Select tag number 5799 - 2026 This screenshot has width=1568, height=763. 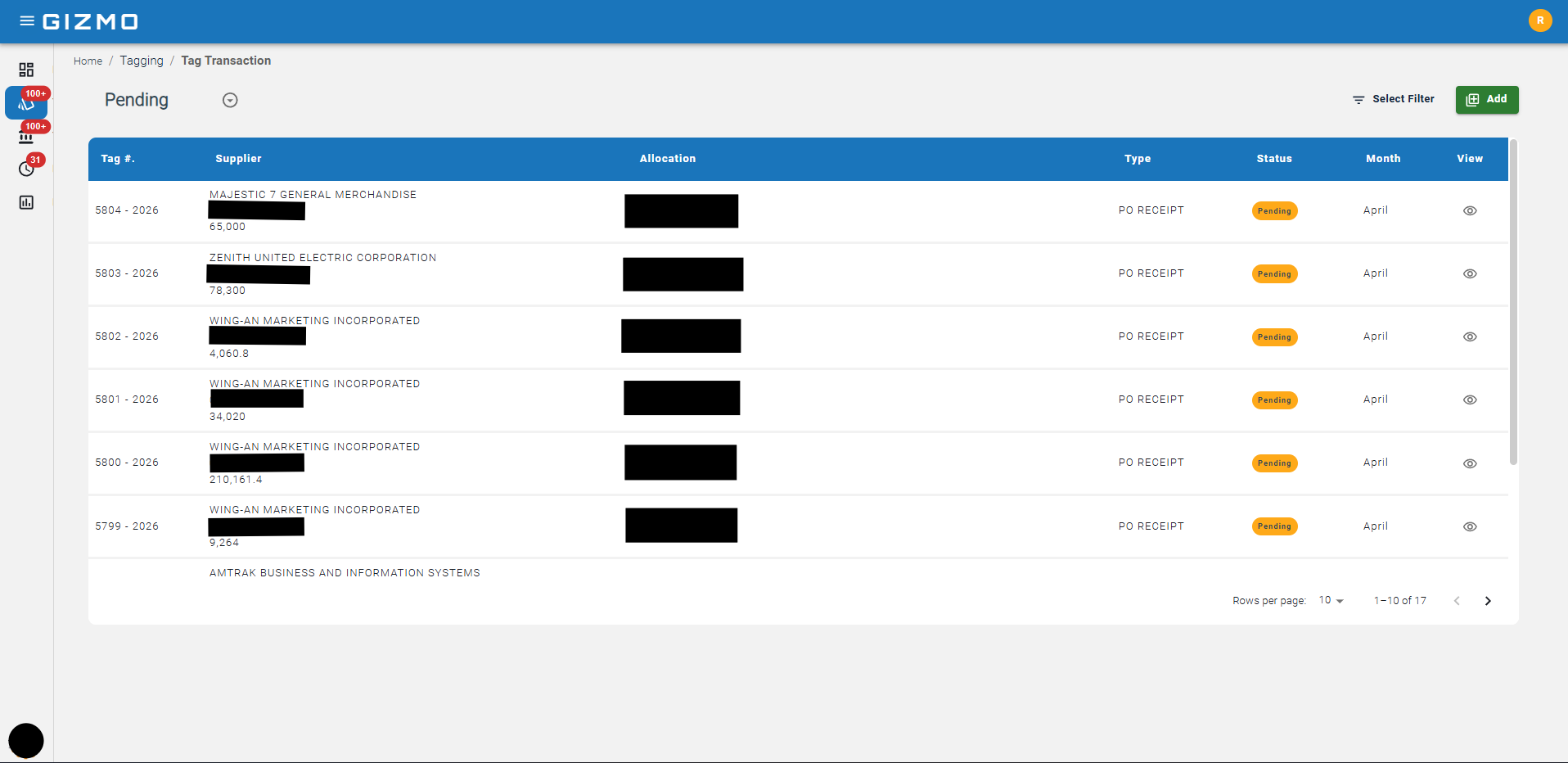[x=127, y=526]
